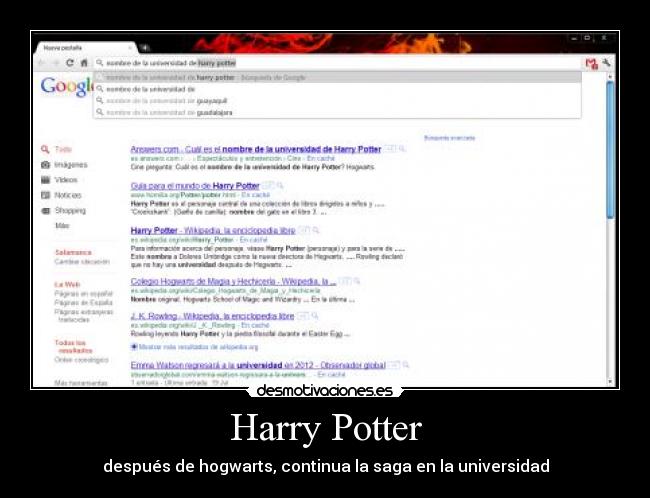Click the camera icon beside Imágenes
The width and height of the screenshot is (650, 498).
tap(45, 165)
